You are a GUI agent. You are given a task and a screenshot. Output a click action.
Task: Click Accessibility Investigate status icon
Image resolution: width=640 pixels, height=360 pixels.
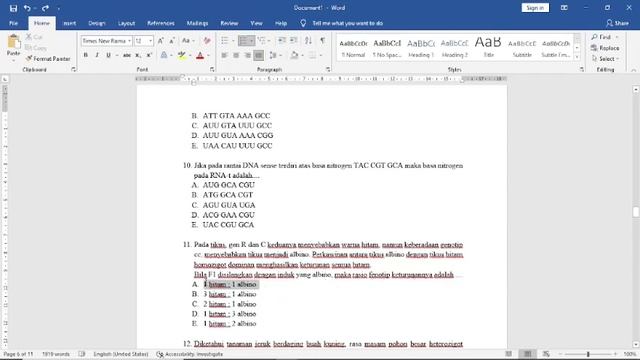(160, 354)
